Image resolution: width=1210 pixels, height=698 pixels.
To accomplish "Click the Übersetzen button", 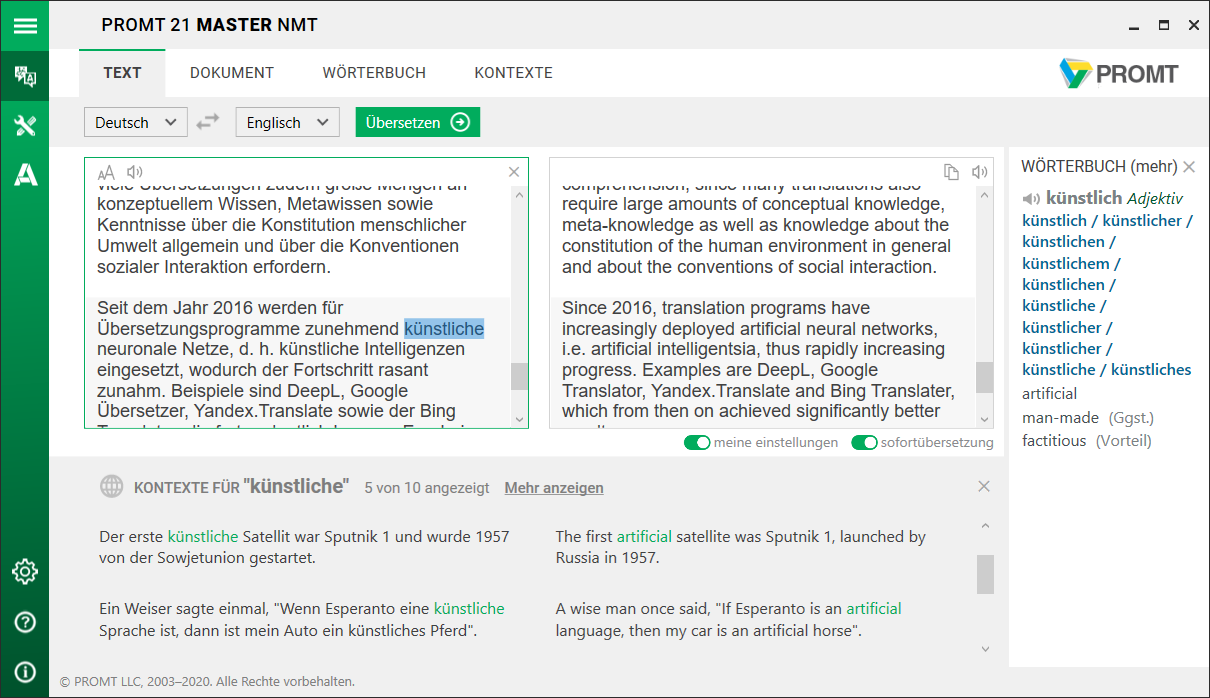I will [417, 122].
